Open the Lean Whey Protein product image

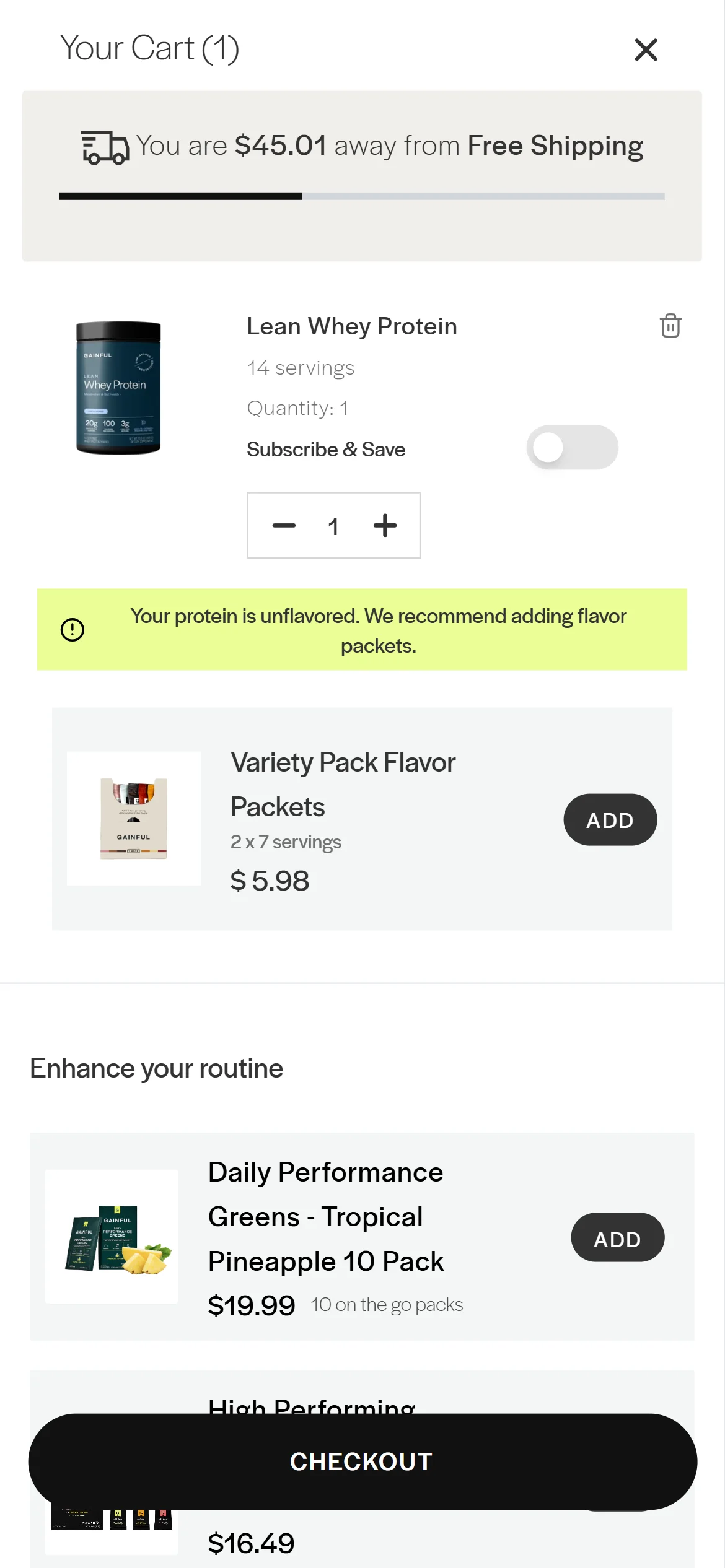pyautogui.click(x=118, y=388)
